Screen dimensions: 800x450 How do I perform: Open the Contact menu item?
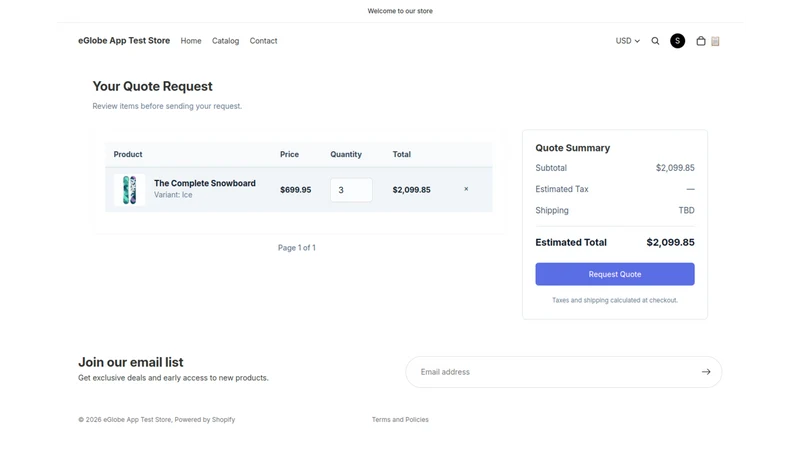coord(263,41)
